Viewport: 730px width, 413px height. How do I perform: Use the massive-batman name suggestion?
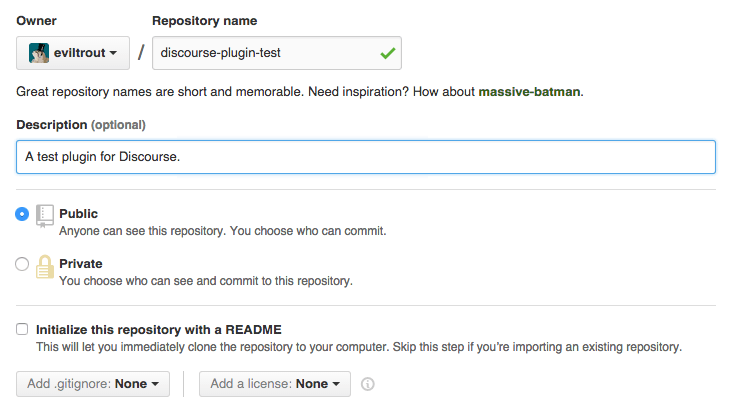point(529,92)
